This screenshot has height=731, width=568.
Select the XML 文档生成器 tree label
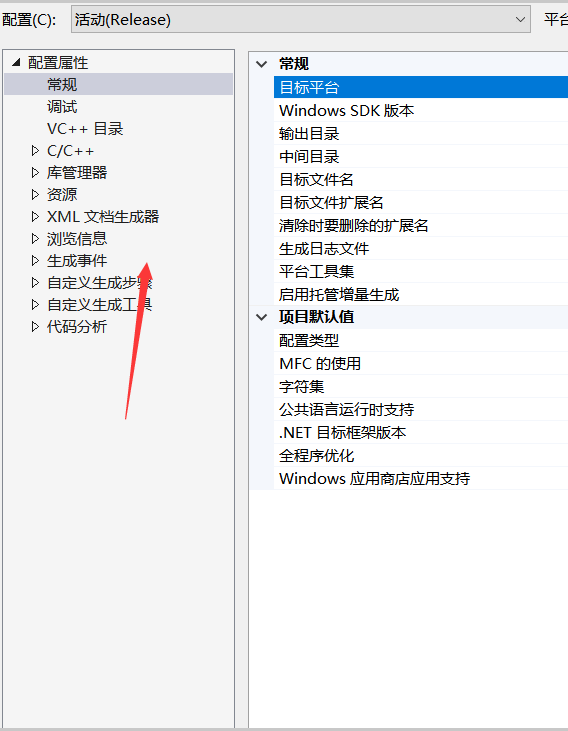coord(103,216)
